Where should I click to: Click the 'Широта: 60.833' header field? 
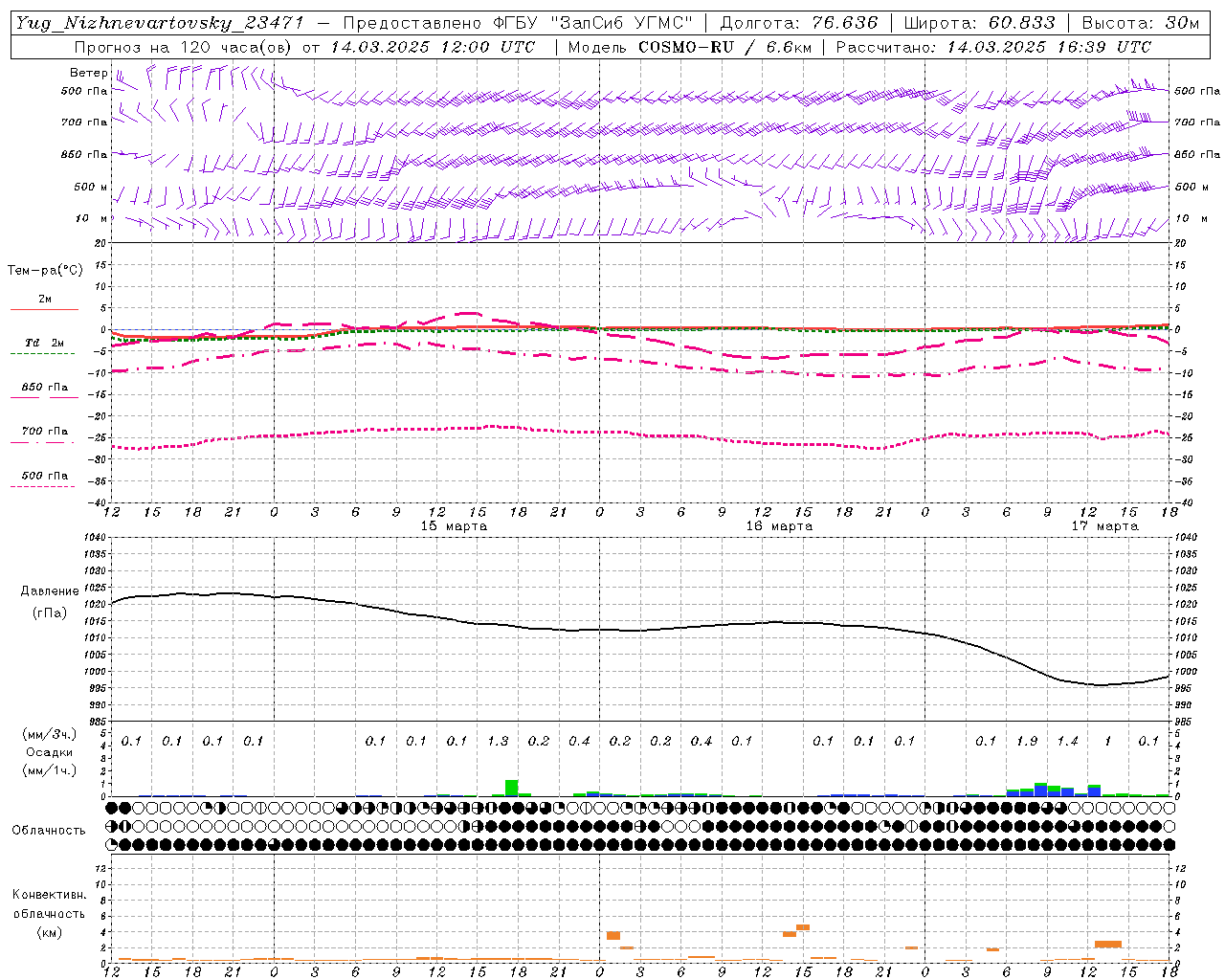click(979, 23)
